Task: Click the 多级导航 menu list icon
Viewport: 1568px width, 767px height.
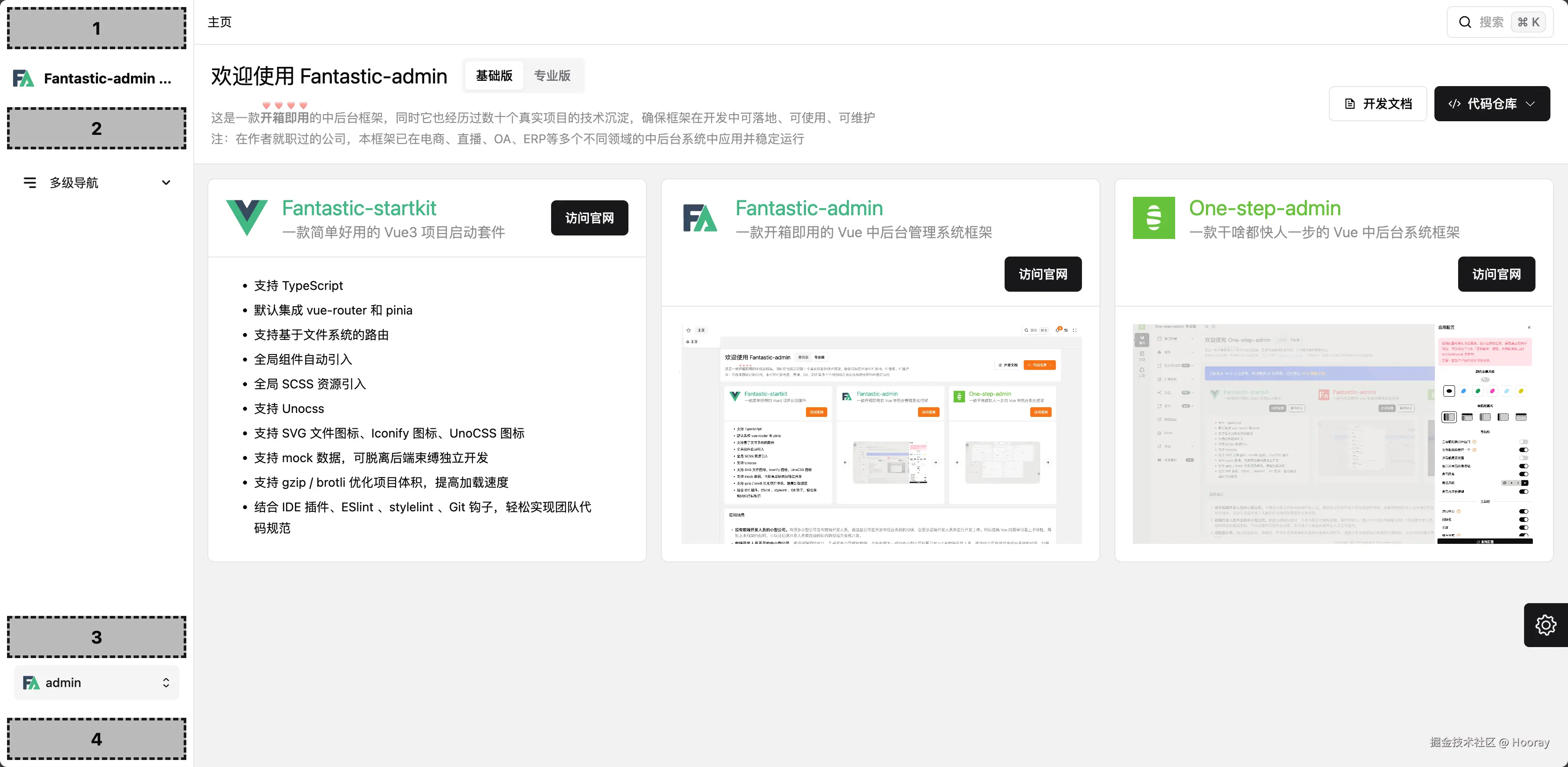Action: point(29,182)
